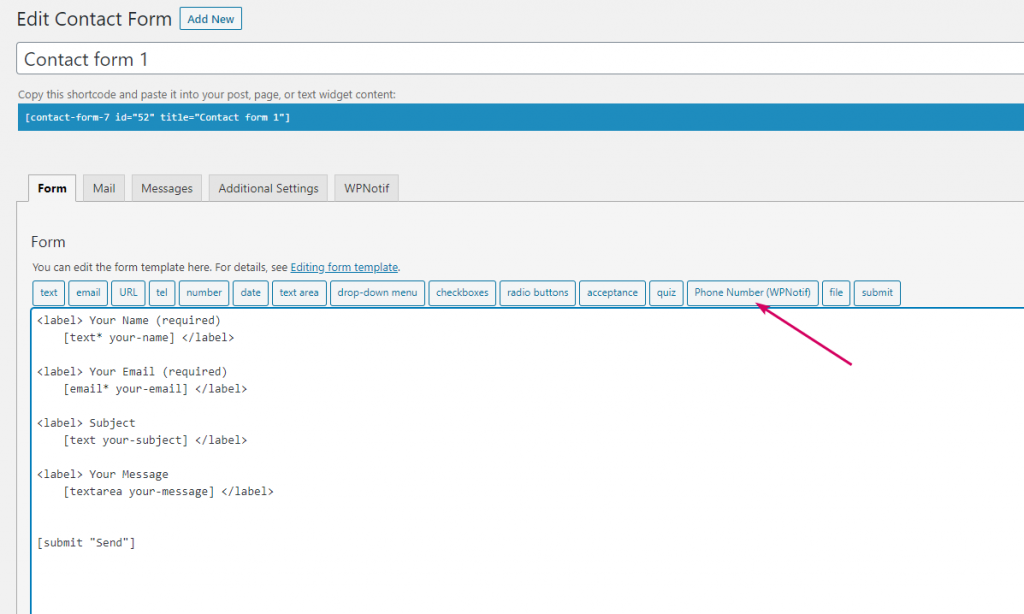The width and height of the screenshot is (1024, 614).
Task: Insert the Phone Number (WPNotif) tag
Action: (753, 293)
